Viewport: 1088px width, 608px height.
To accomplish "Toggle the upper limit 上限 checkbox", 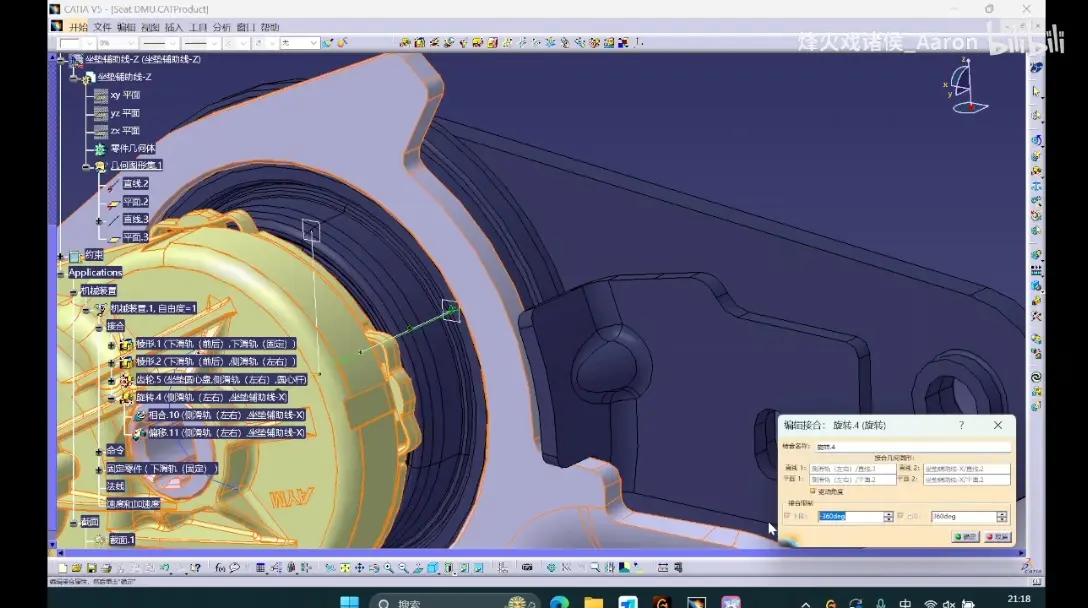I will 900,516.
